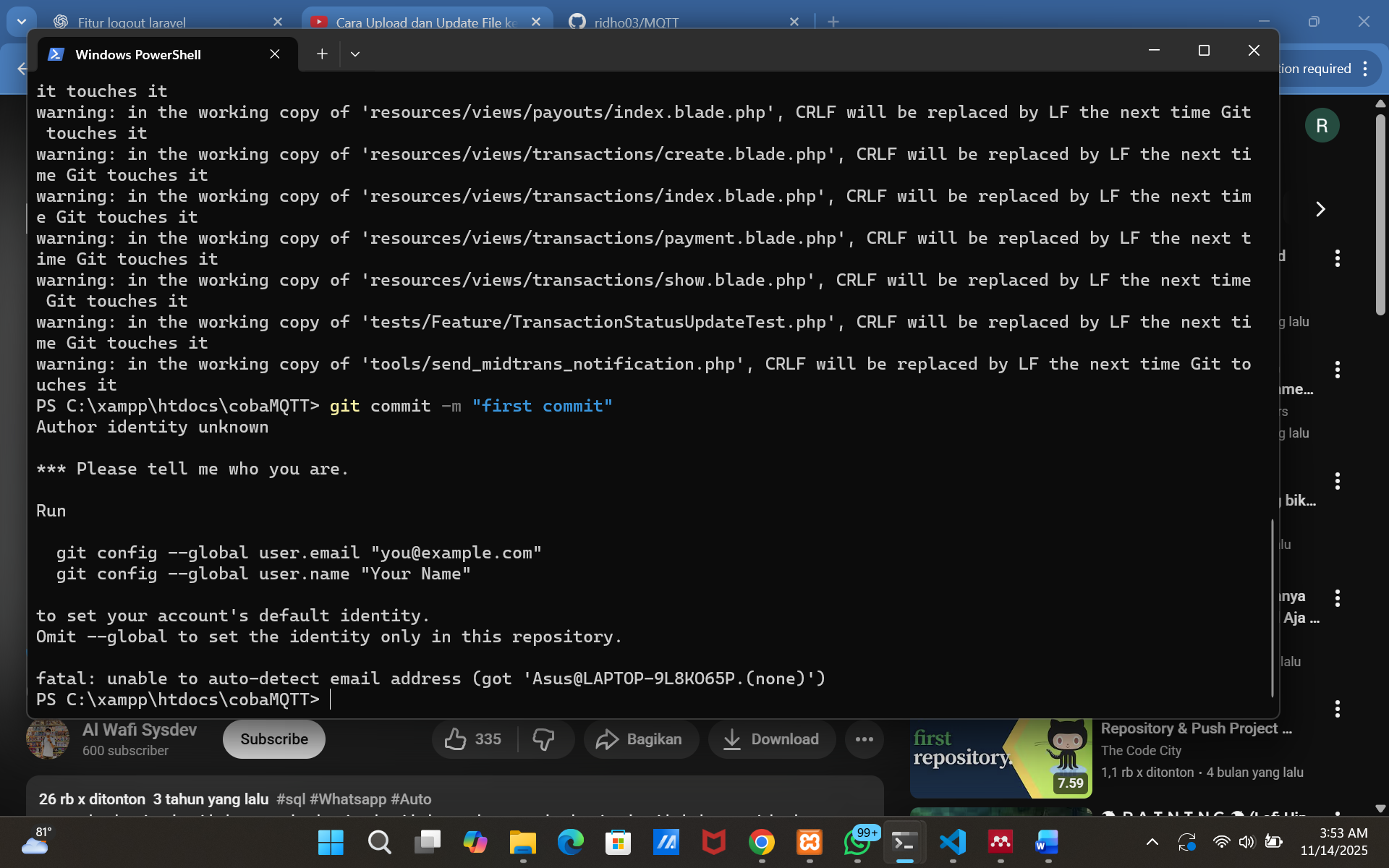Open Windows Start menu
Screen dimensions: 1389x868
[331, 843]
